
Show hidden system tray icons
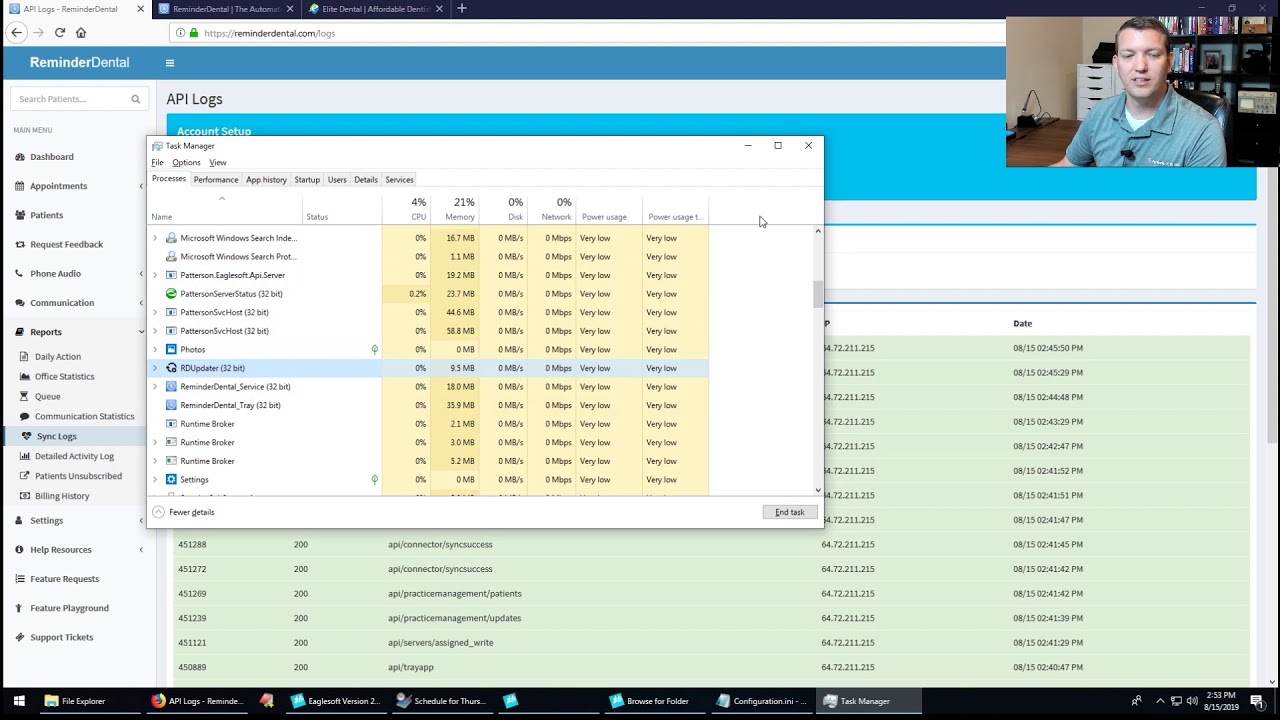pyautogui.click(x=1160, y=701)
